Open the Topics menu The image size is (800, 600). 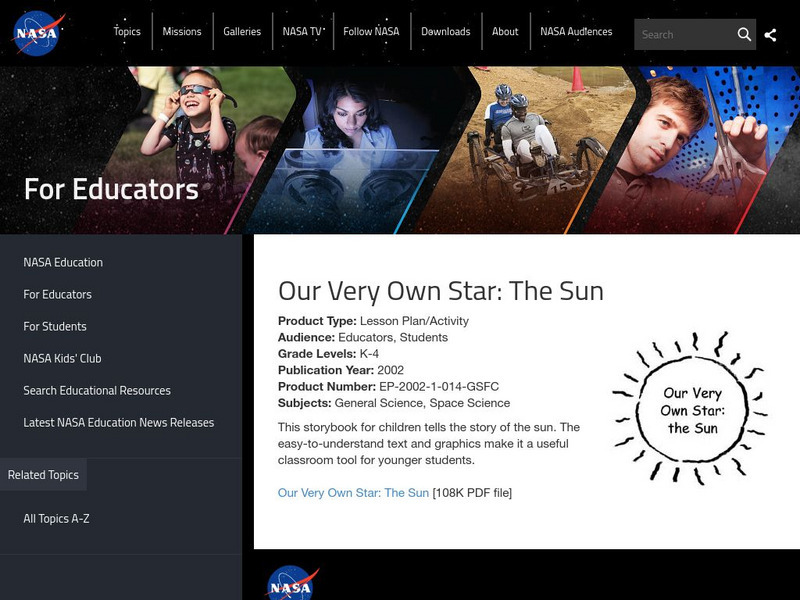pyautogui.click(x=127, y=32)
